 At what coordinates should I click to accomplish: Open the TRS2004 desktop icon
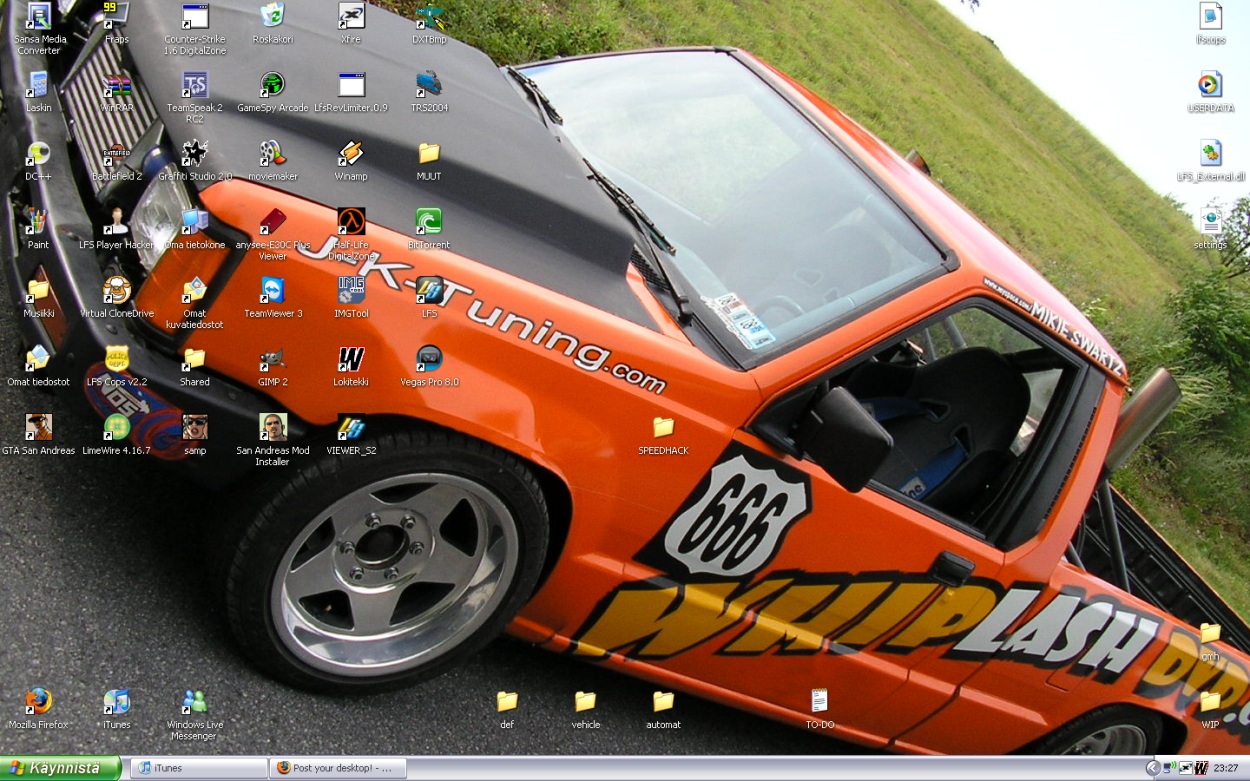click(429, 85)
